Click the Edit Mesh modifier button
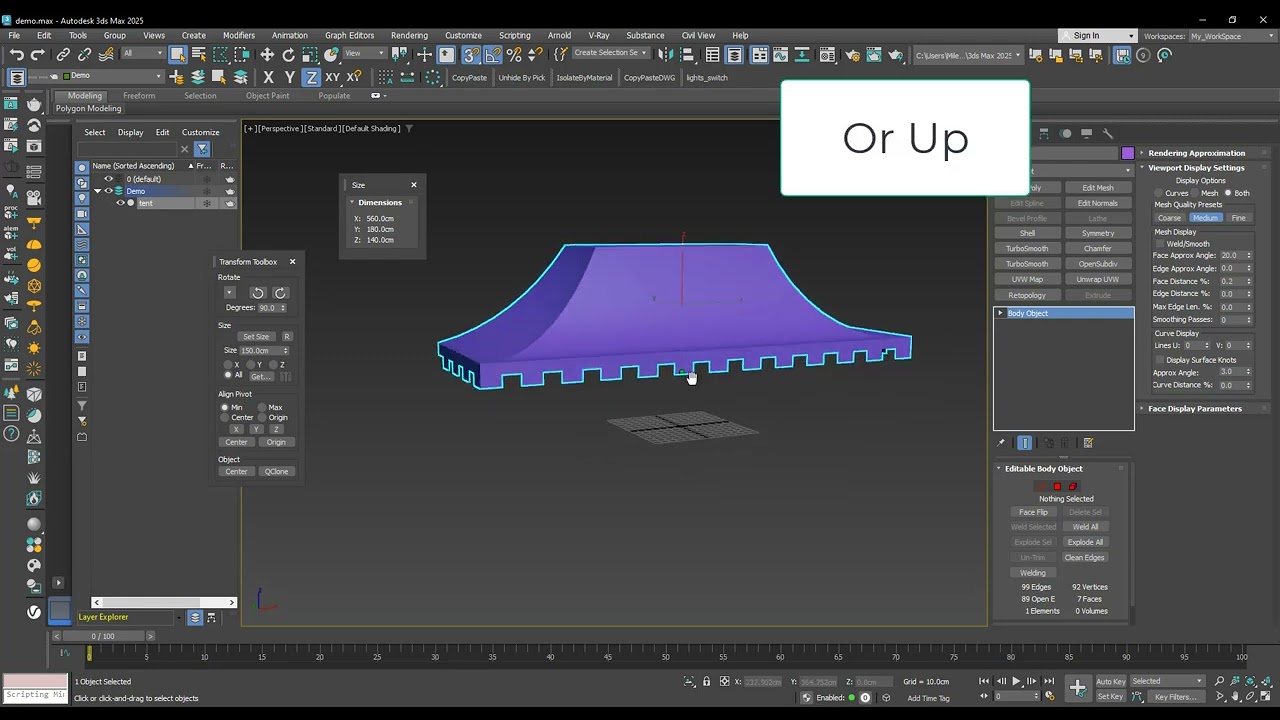The width and height of the screenshot is (1280, 720). (1097, 188)
